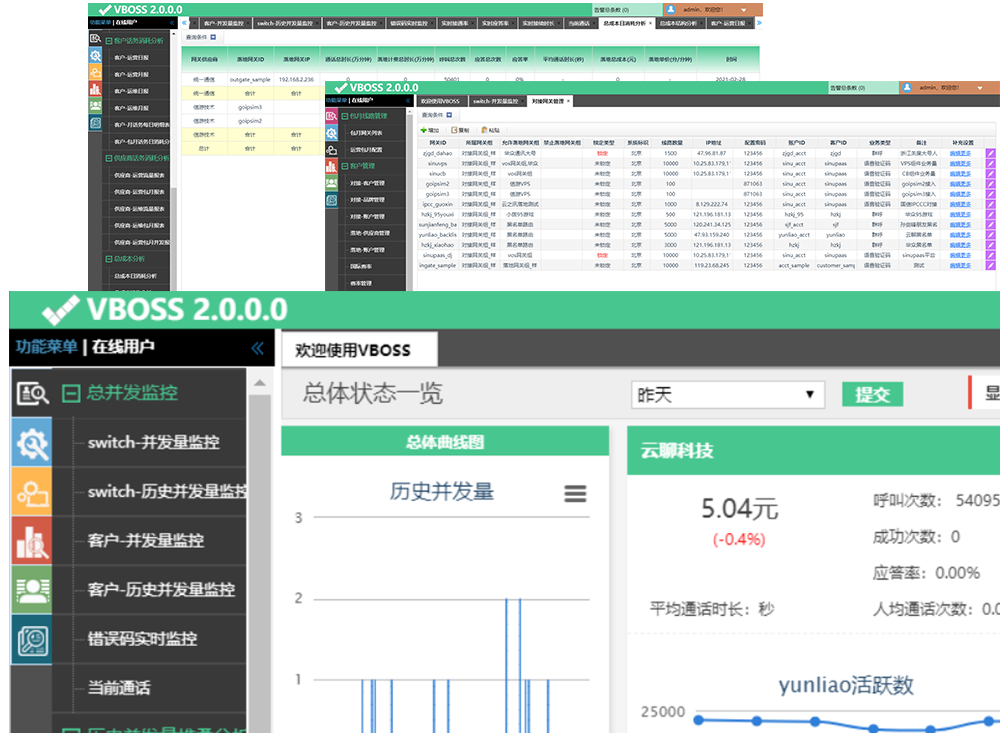Click the red chart sidebar icon in cost-analysis window

[x=95, y=89]
